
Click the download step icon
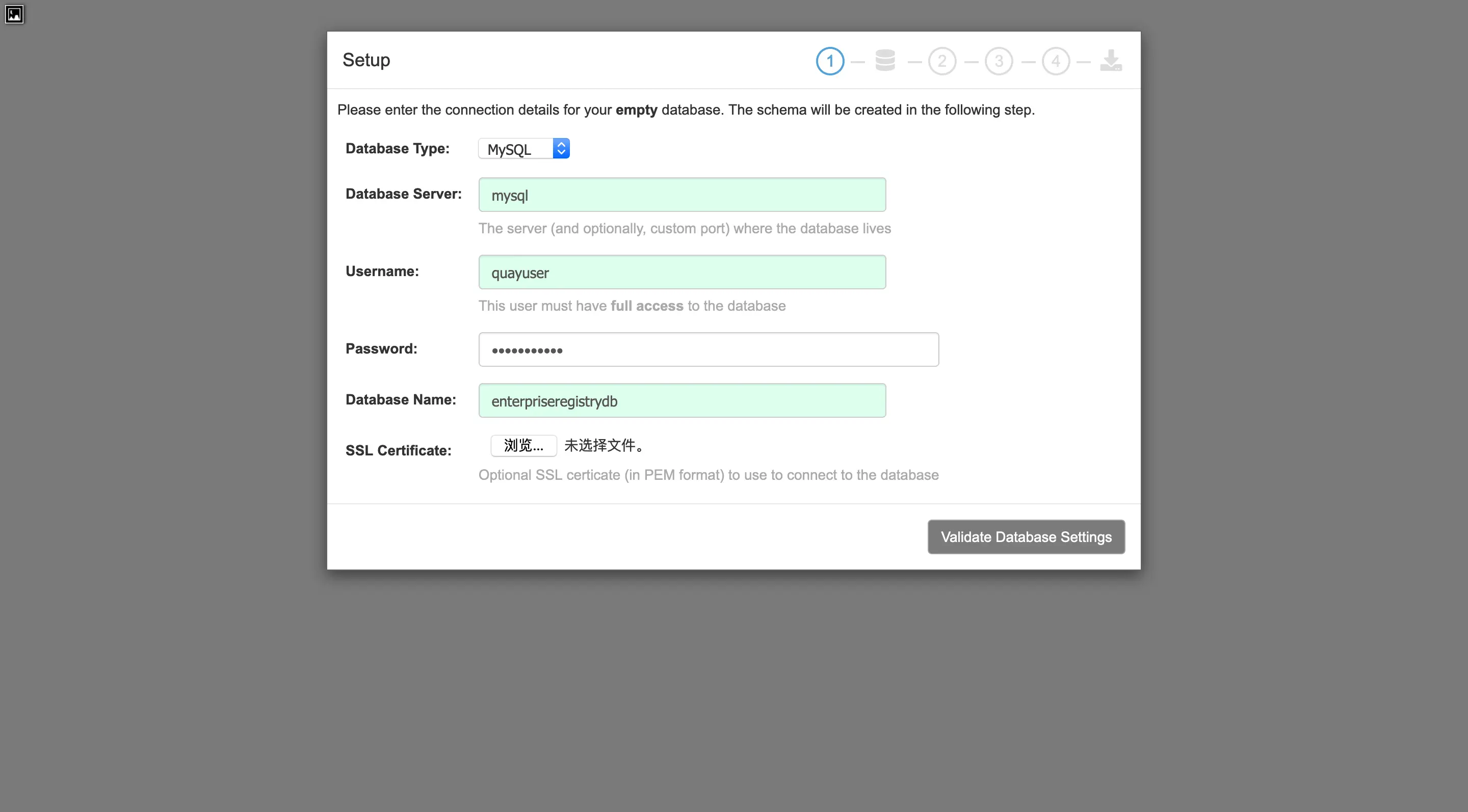(1111, 60)
